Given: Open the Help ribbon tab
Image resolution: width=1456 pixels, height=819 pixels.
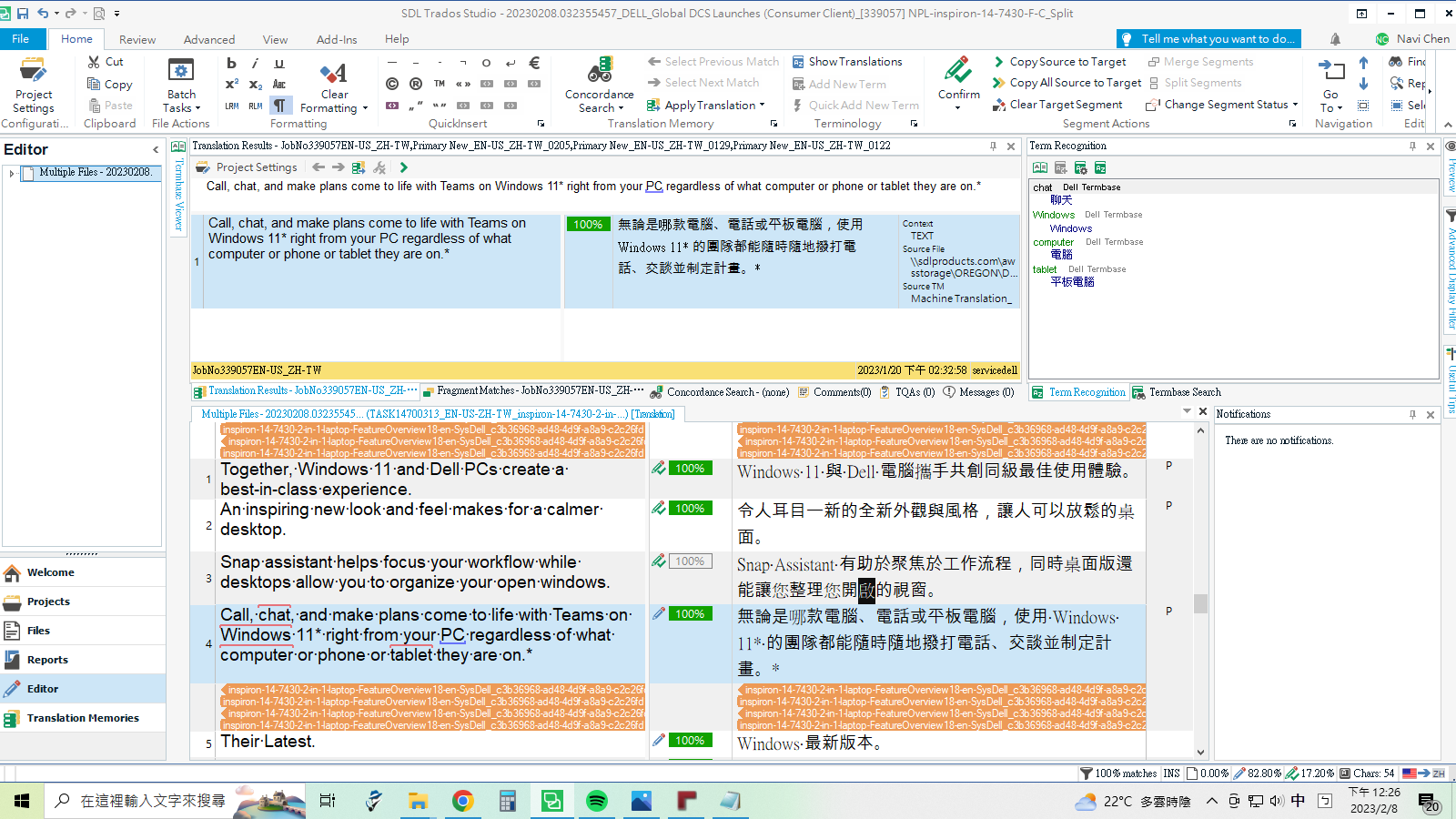Looking at the screenshot, I should (397, 39).
